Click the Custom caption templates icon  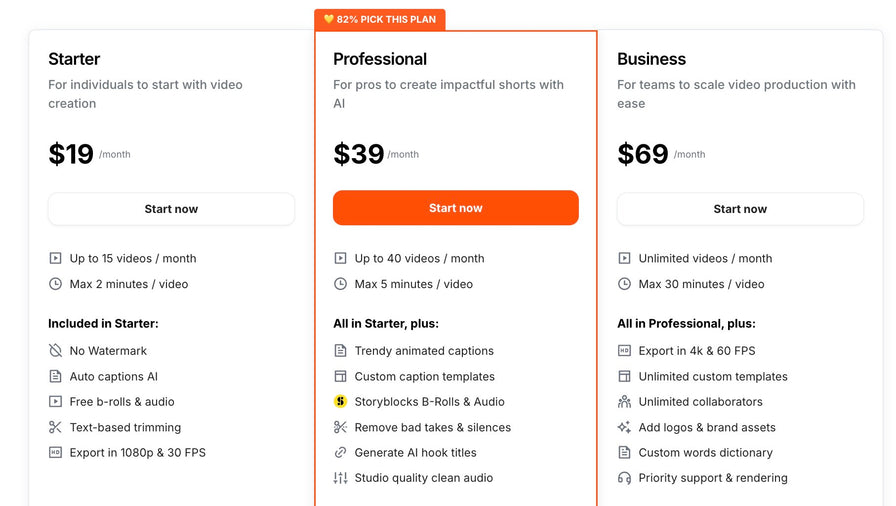340,377
